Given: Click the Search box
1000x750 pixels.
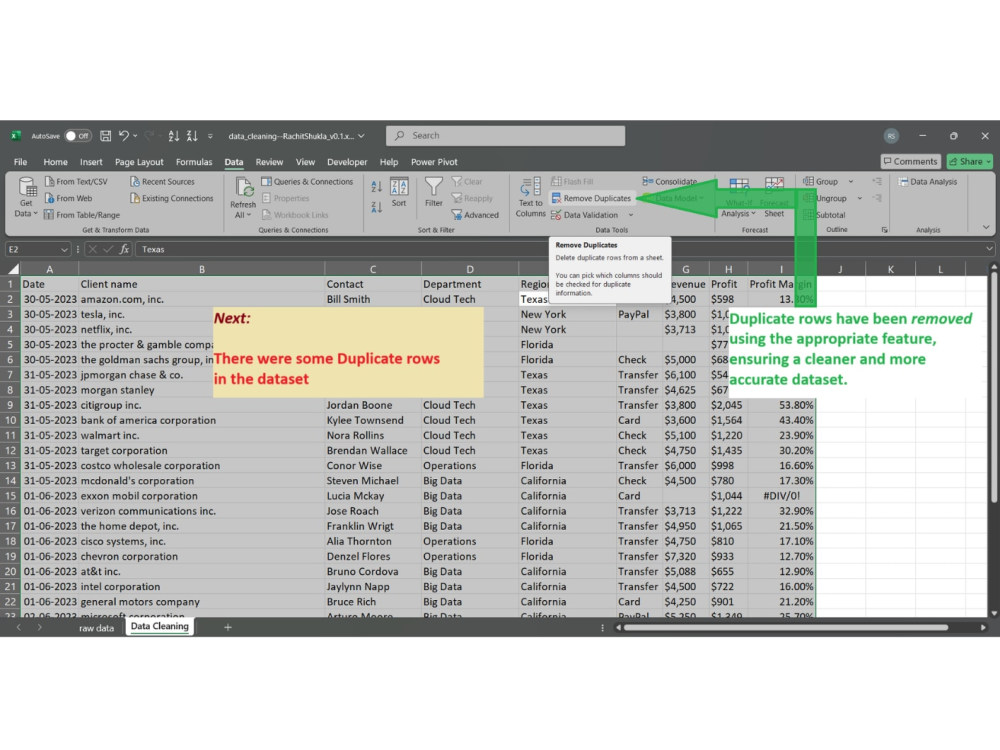Looking at the screenshot, I should (505, 136).
